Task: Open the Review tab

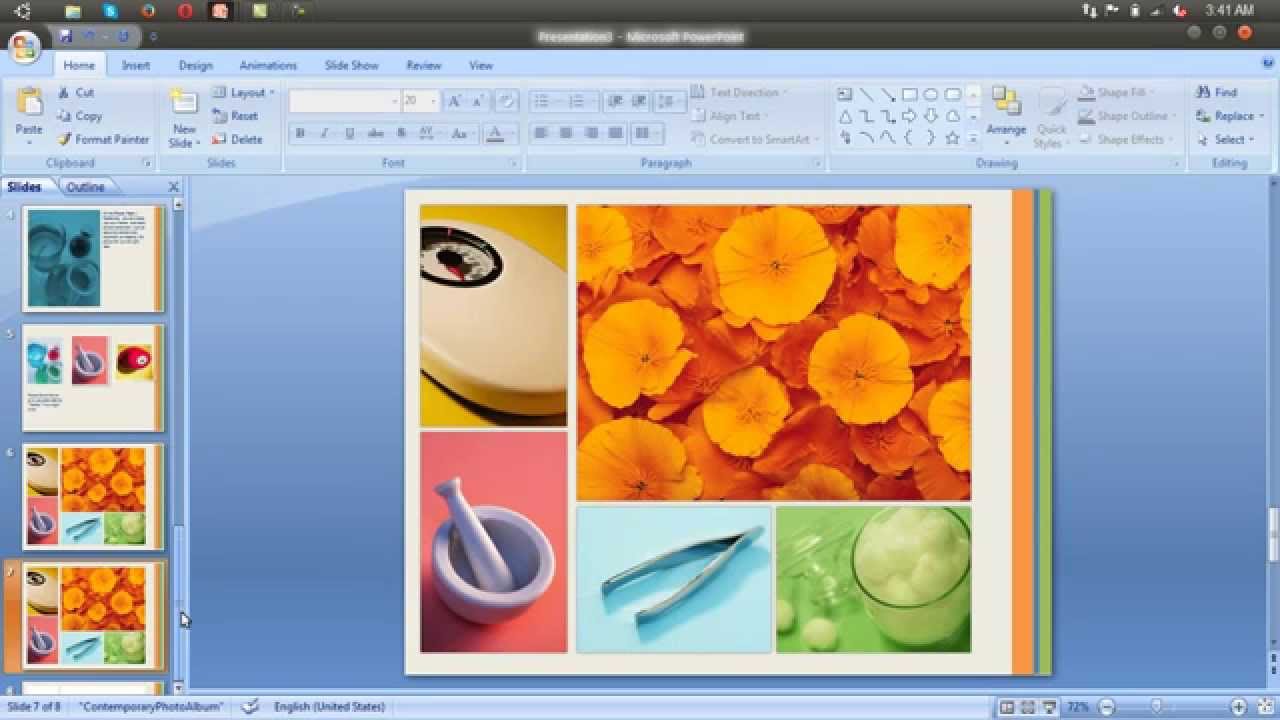Action: [423, 65]
